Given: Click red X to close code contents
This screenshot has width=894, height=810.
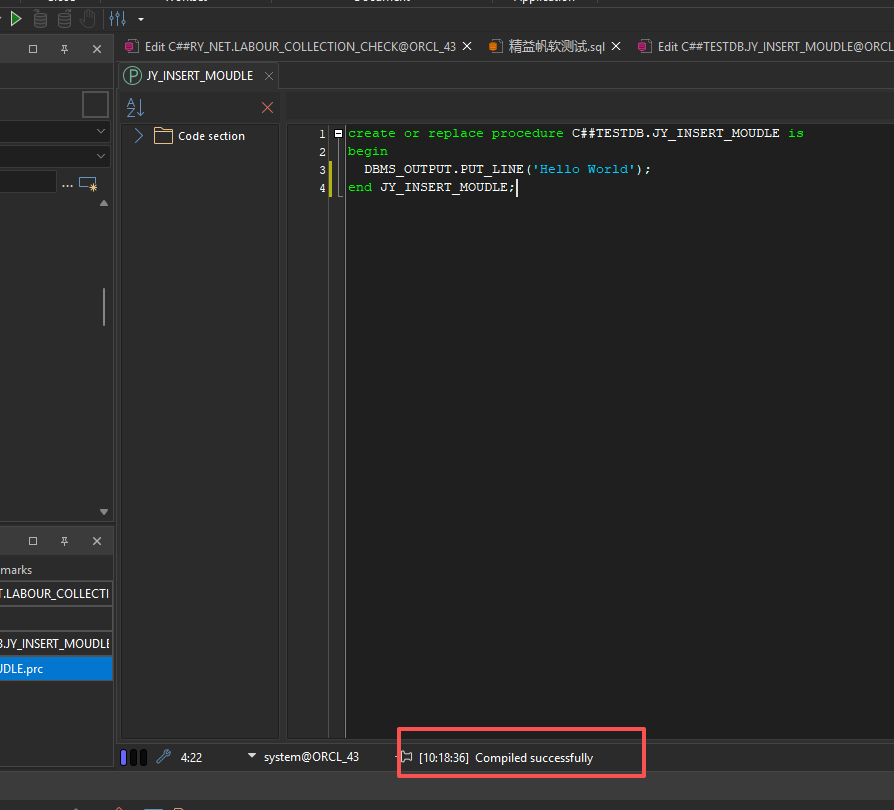Looking at the screenshot, I should [x=267, y=107].
